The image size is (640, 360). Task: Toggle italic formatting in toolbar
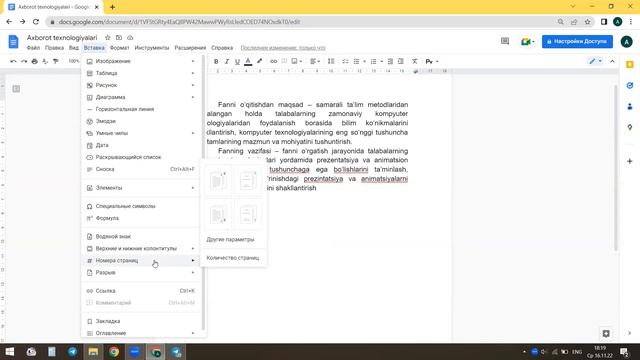pos(227,61)
